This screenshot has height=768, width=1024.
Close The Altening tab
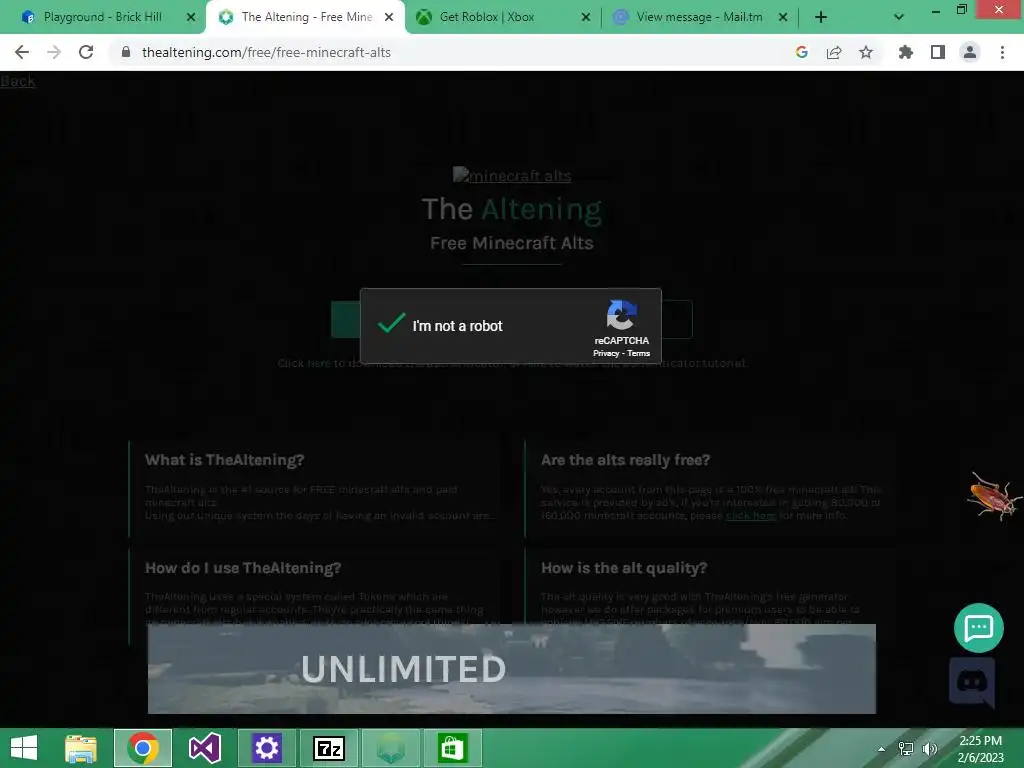(389, 17)
